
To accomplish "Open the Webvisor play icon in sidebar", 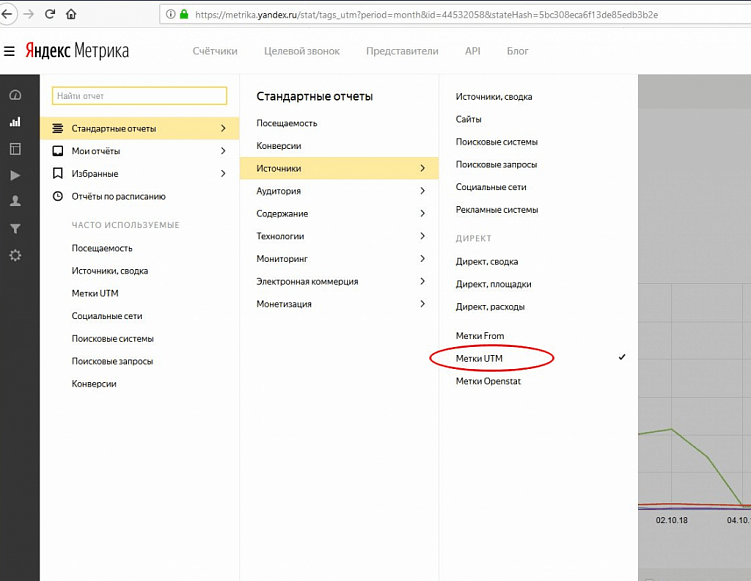I will tap(15, 175).
